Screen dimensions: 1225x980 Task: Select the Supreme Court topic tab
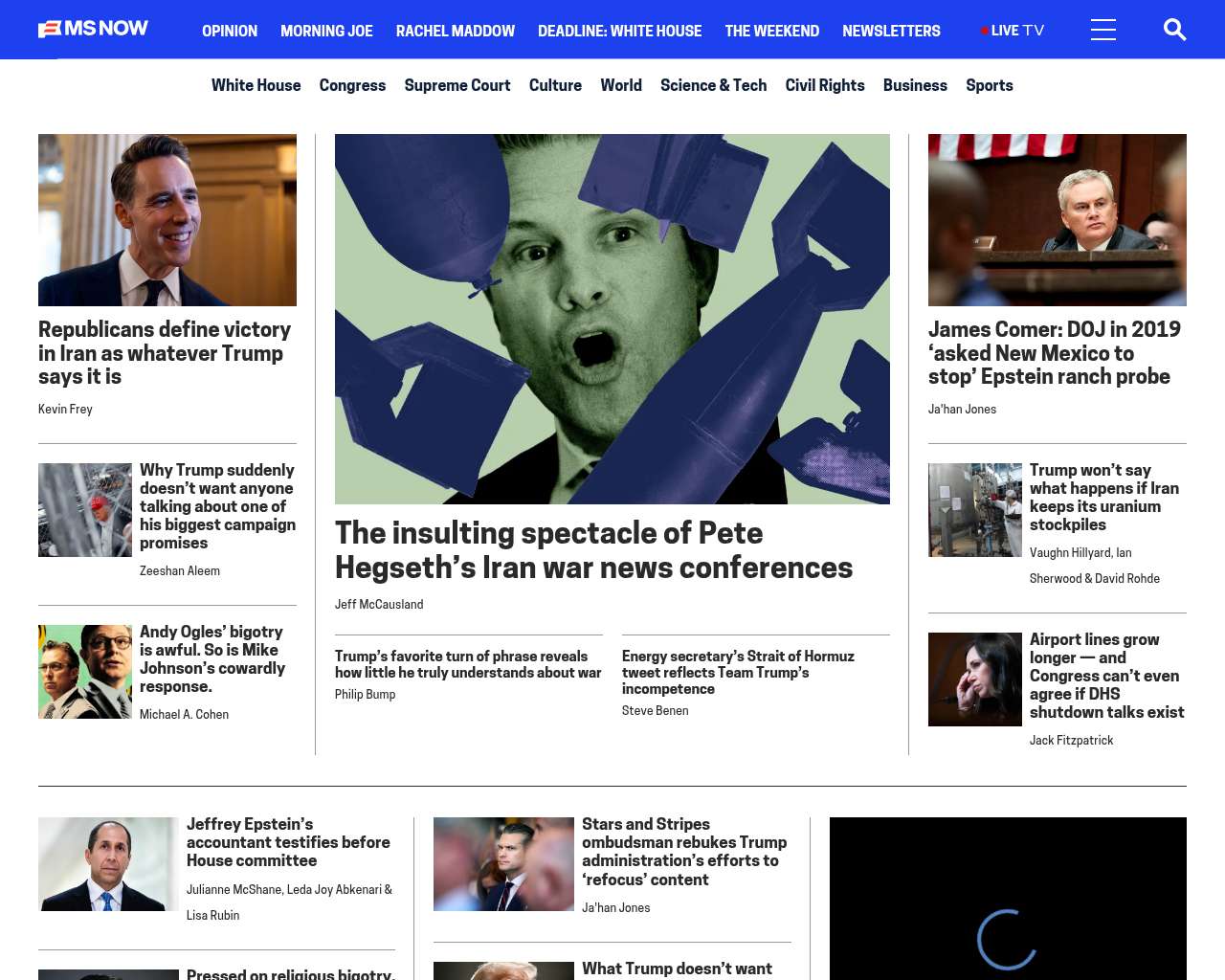[x=457, y=85]
